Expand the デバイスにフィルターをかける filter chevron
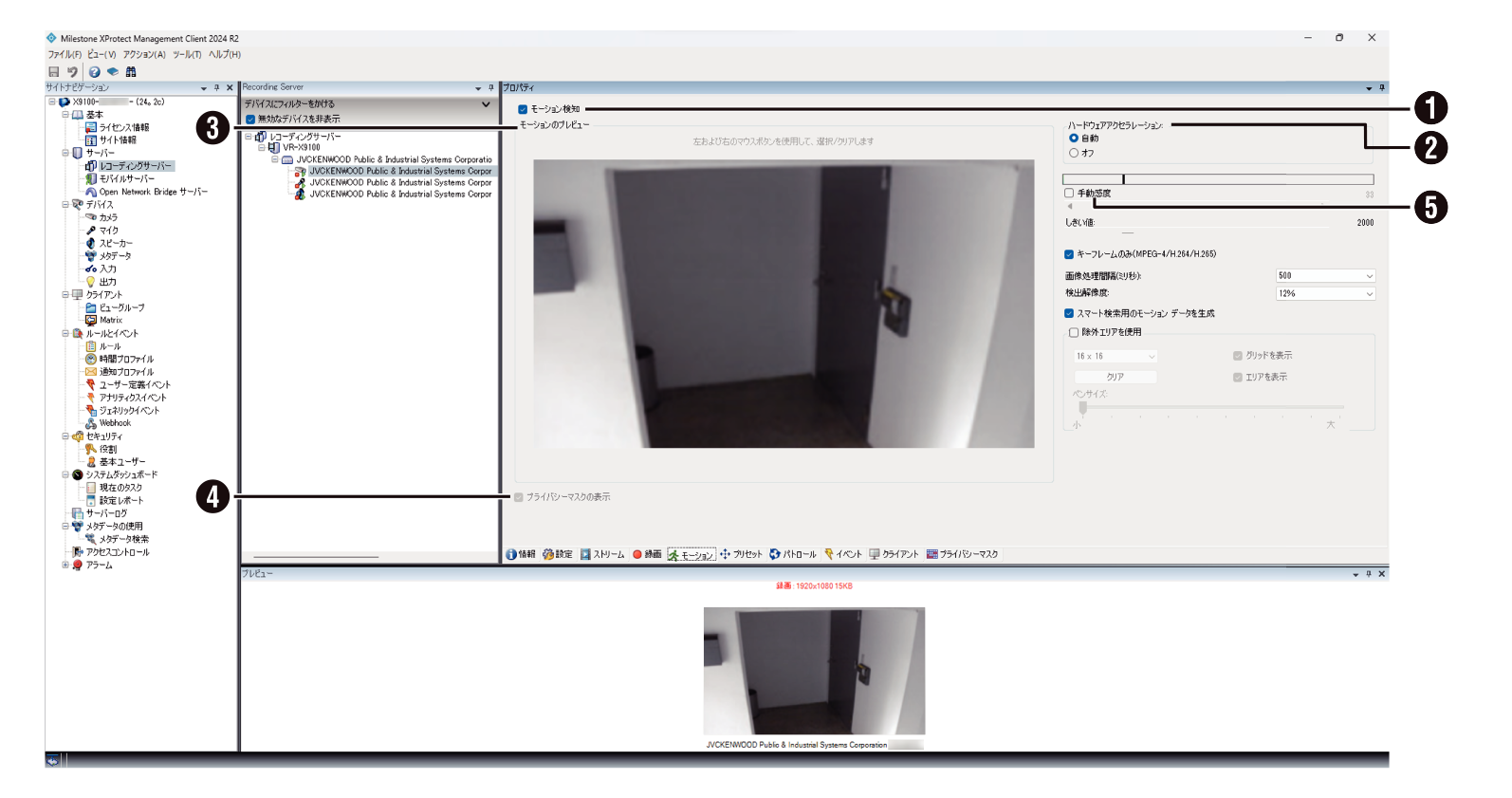1512x798 pixels. click(486, 104)
